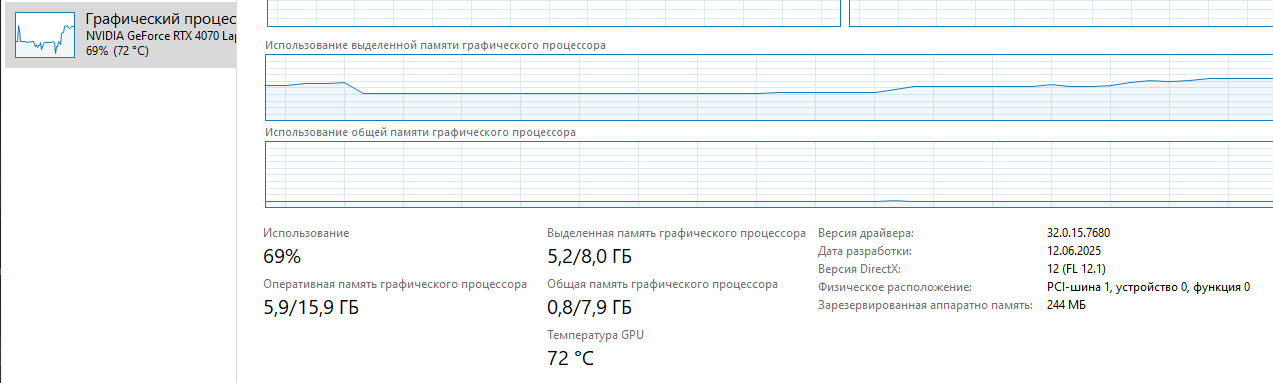Click the 69% utilization value

coord(282,256)
